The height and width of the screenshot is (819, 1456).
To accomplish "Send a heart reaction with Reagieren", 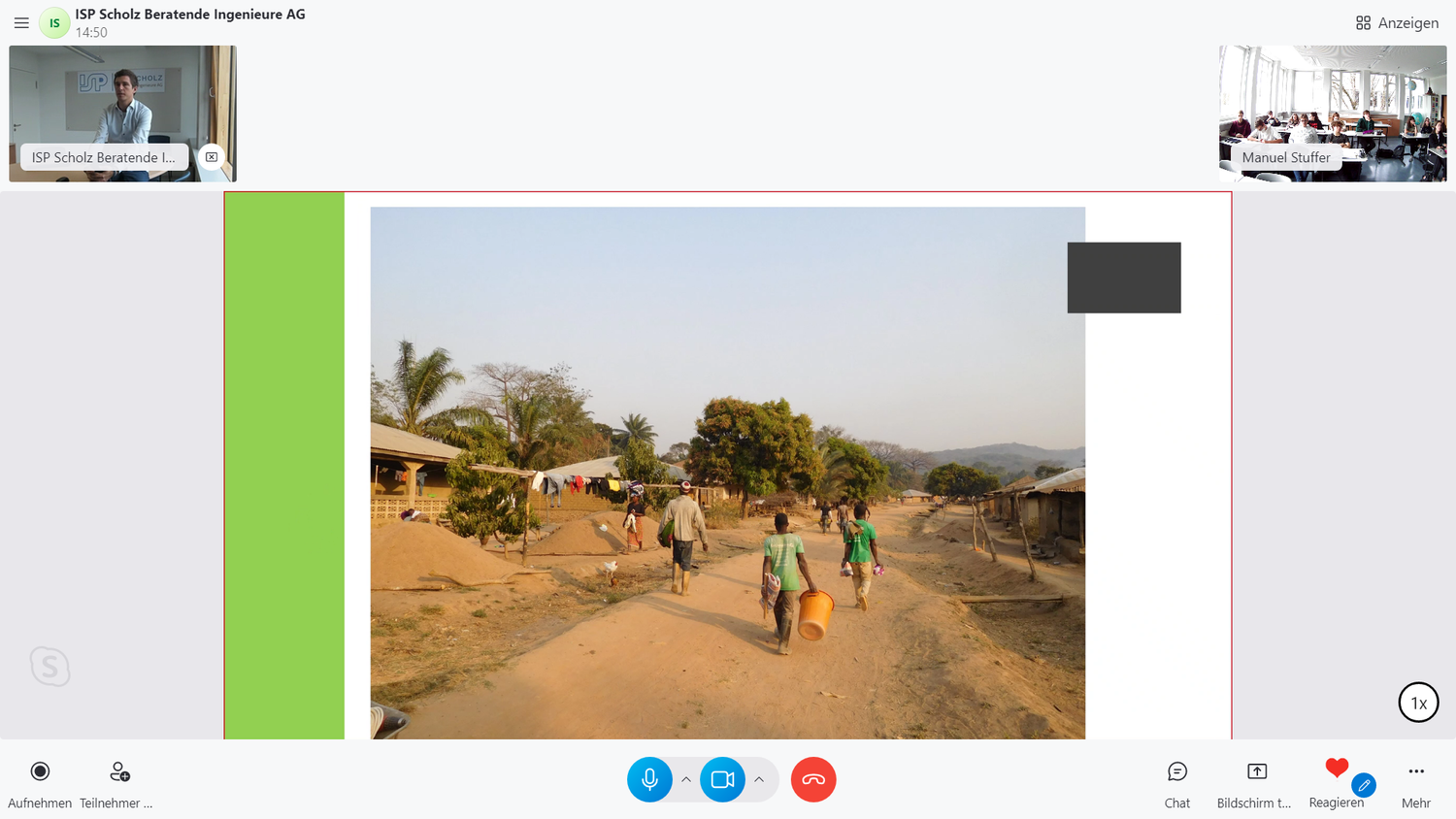I will pos(1337,783).
